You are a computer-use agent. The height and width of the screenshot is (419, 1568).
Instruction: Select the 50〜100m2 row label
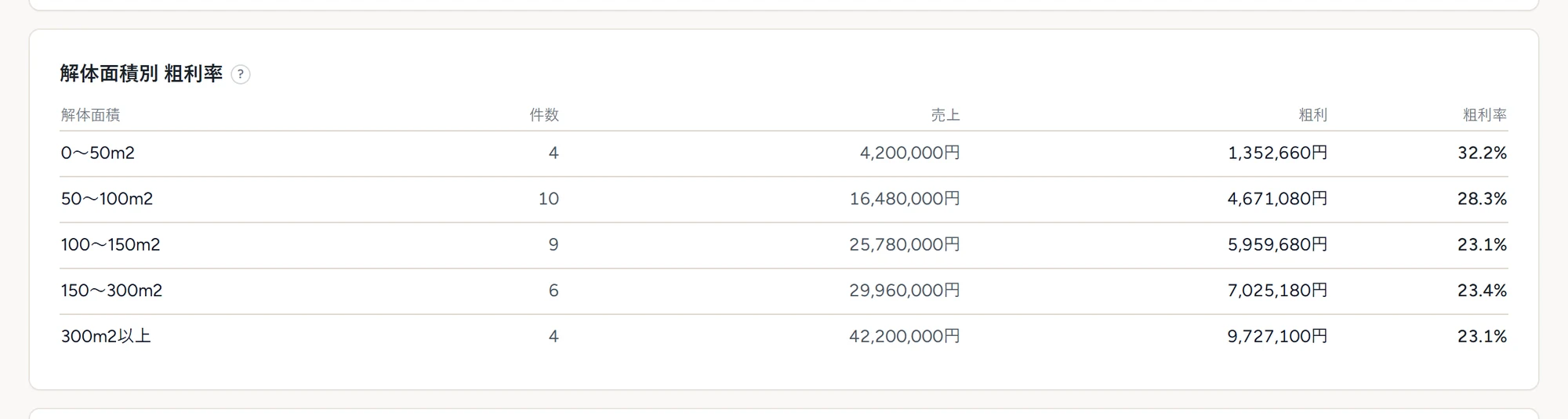tap(107, 199)
